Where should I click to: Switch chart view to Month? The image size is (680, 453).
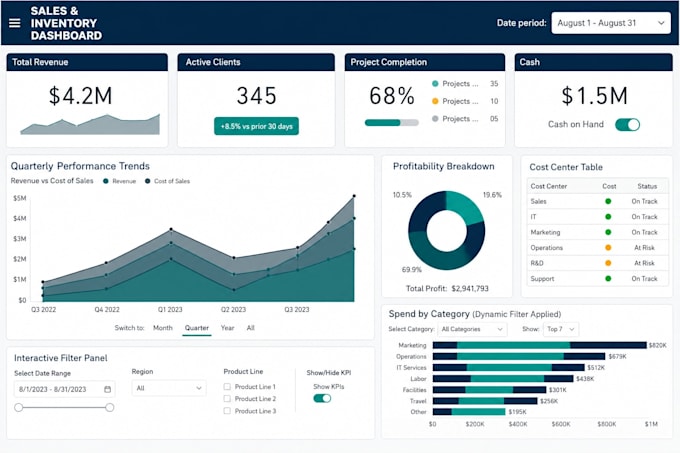point(163,328)
